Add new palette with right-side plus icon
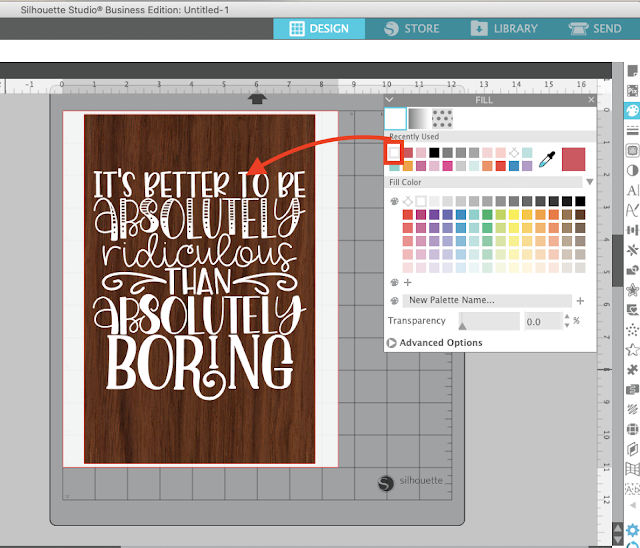640x548 pixels. tap(580, 301)
